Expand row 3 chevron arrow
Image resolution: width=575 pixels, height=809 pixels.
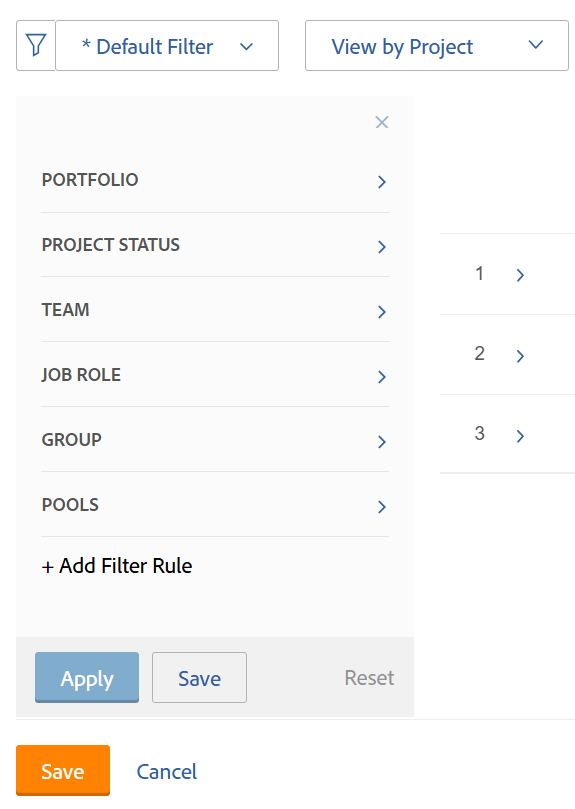[x=520, y=436]
